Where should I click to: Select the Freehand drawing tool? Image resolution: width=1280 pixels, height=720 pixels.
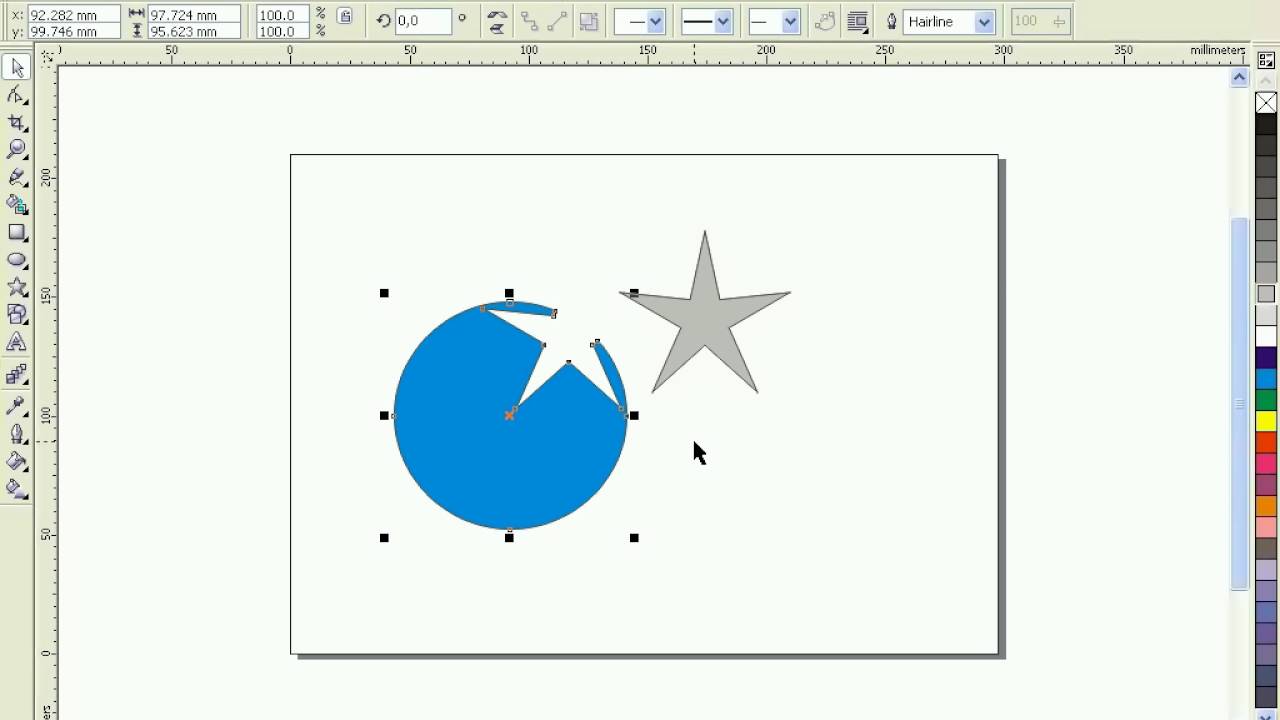point(17,178)
